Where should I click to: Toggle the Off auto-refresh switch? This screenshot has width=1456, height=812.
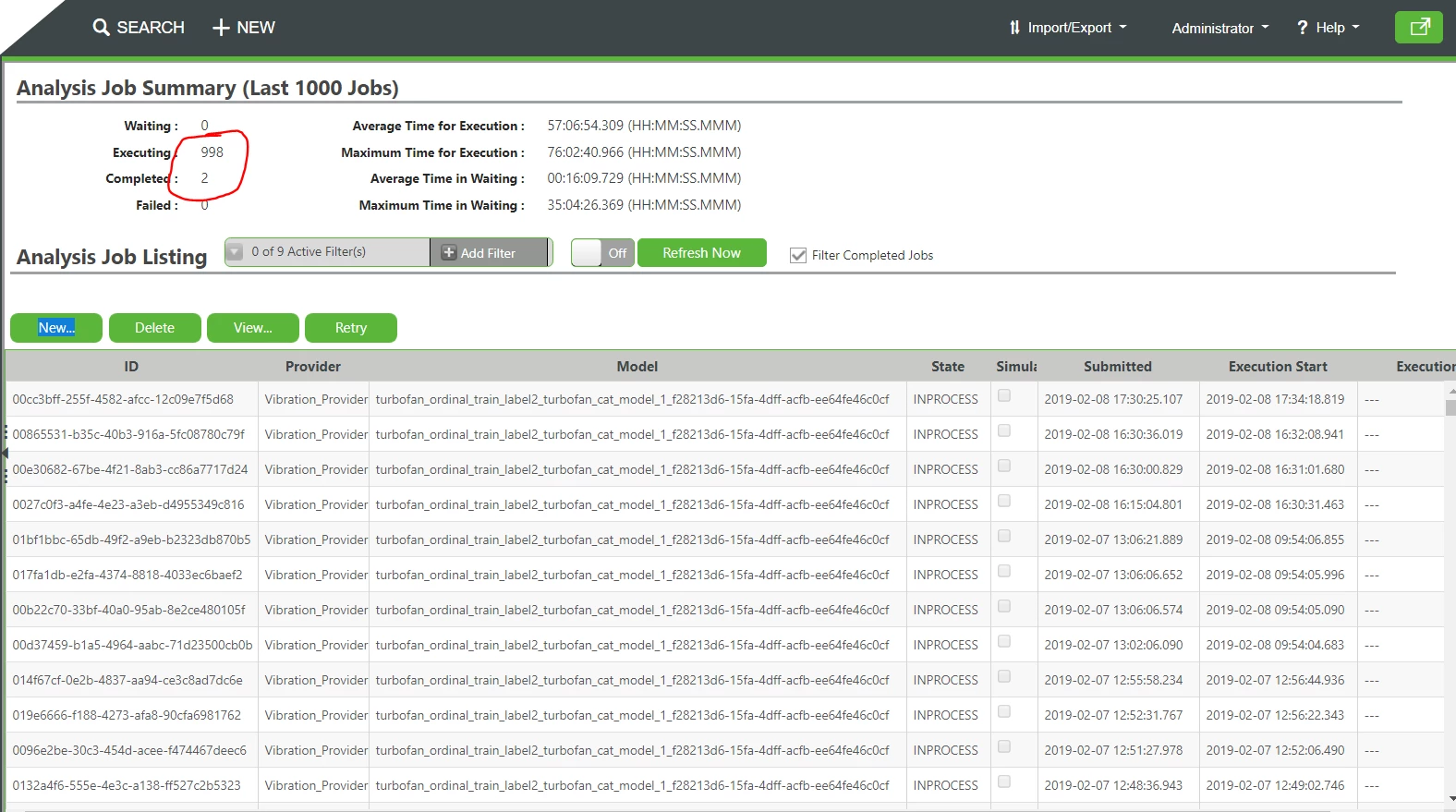click(x=602, y=253)
